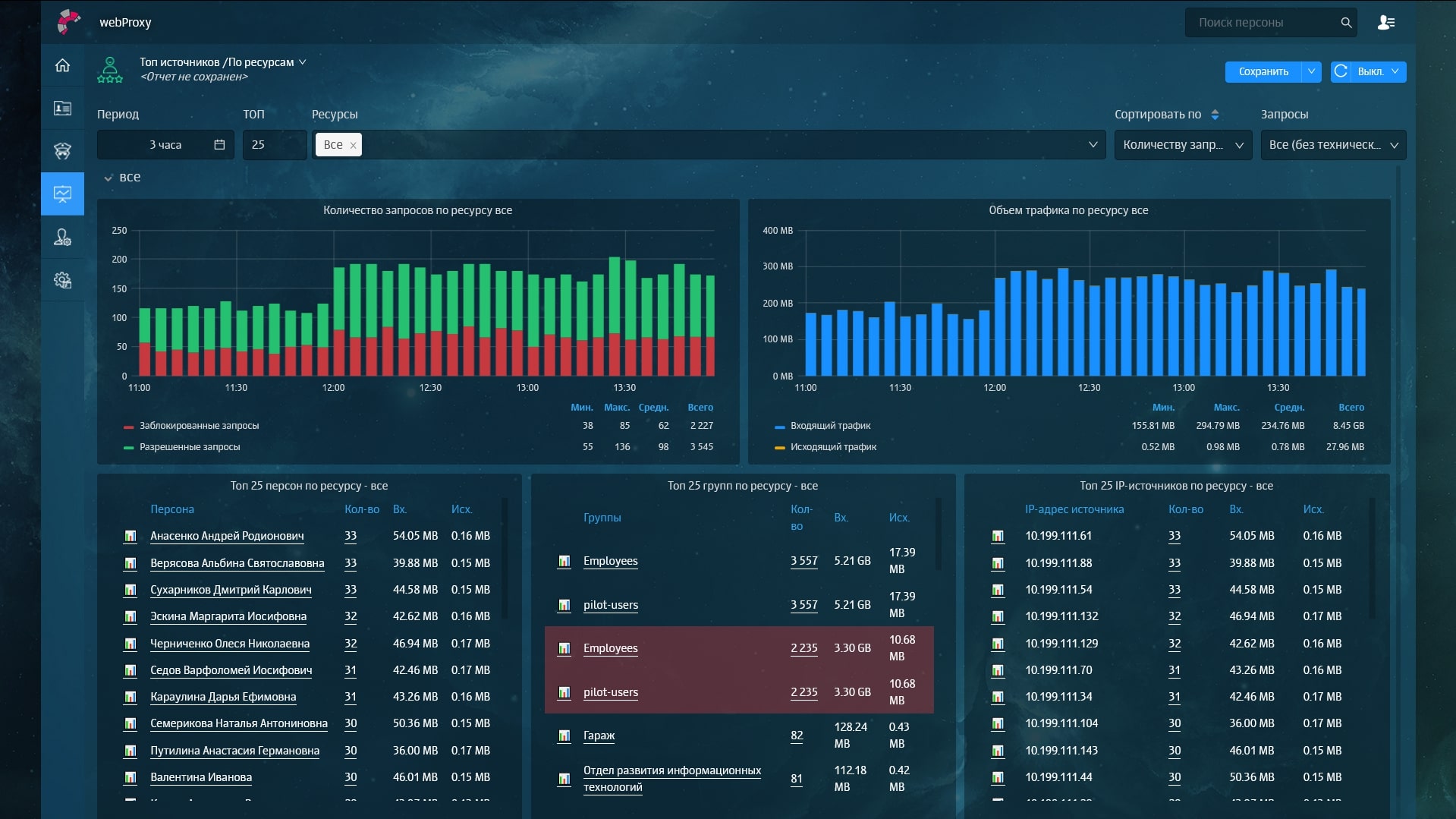Click the Сохранить button

pyautogui.click(x=1263, y=71)
